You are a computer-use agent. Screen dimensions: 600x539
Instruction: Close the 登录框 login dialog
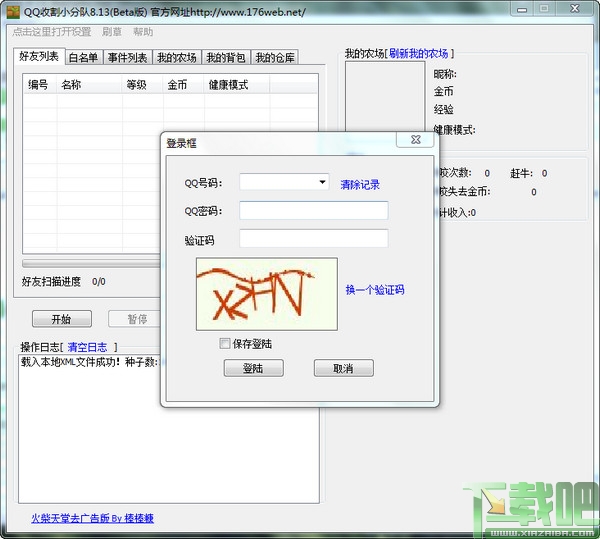pos(415,140)
